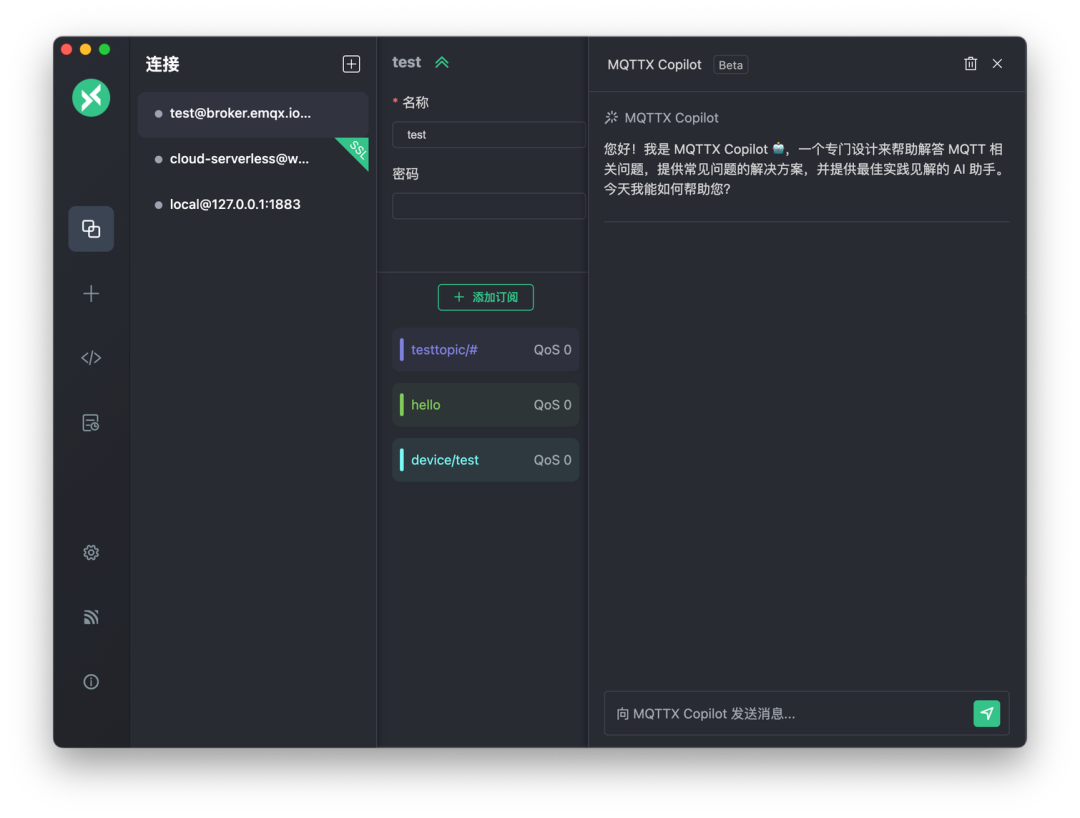Select test@broker.emqx.io connection
The width and height of the screenshot is (1080, 818).
[x=253, y=114]
